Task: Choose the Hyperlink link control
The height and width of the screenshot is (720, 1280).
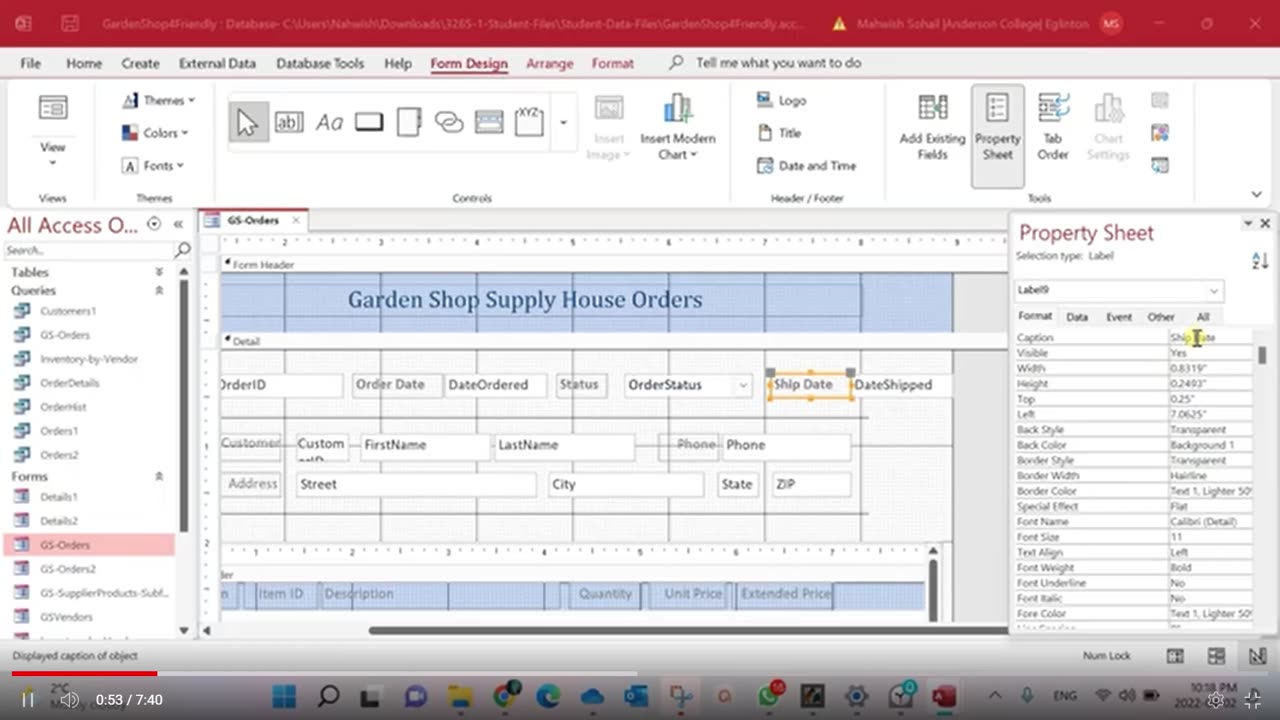Action: pyautogui.click(x=449, y=122)
